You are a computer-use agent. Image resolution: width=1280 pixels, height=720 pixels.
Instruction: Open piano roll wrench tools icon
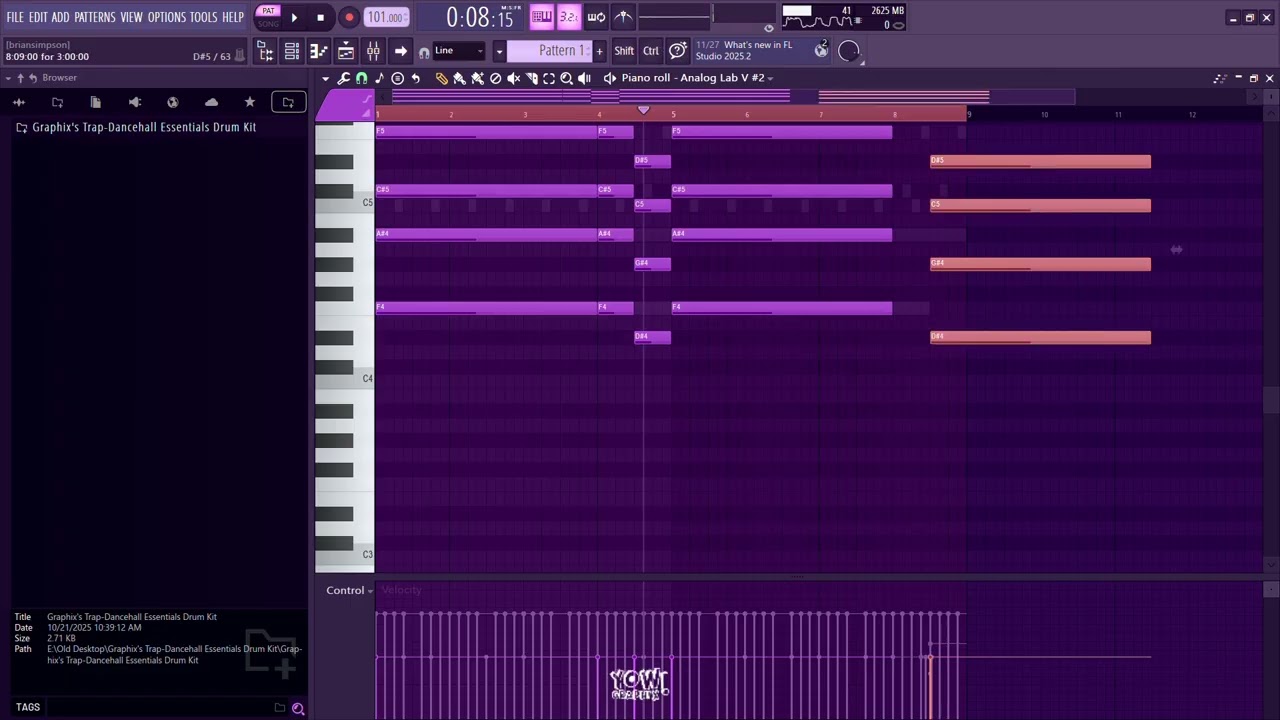tap(343, 78)
